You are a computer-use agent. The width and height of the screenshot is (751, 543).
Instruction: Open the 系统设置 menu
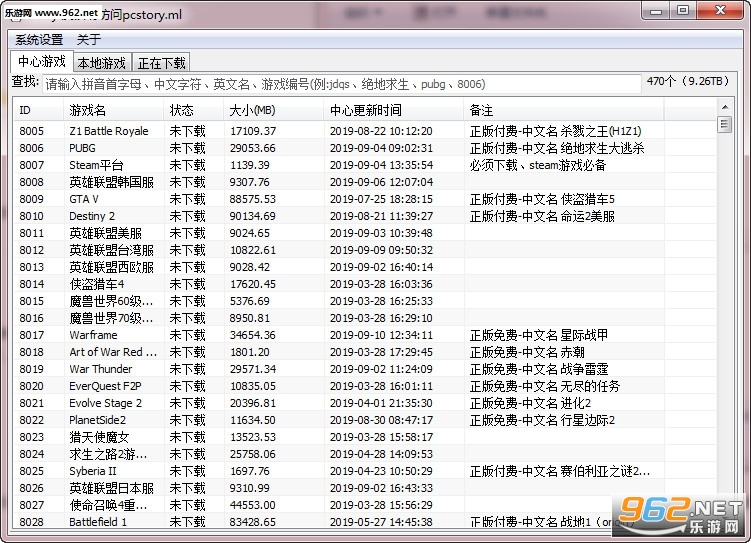(39, 40)
